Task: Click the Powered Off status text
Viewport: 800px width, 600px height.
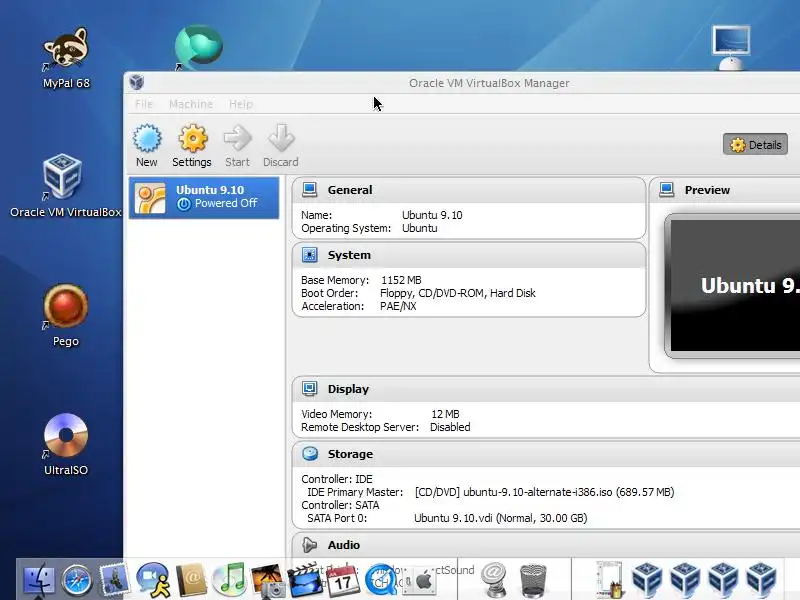Action: 226,203
